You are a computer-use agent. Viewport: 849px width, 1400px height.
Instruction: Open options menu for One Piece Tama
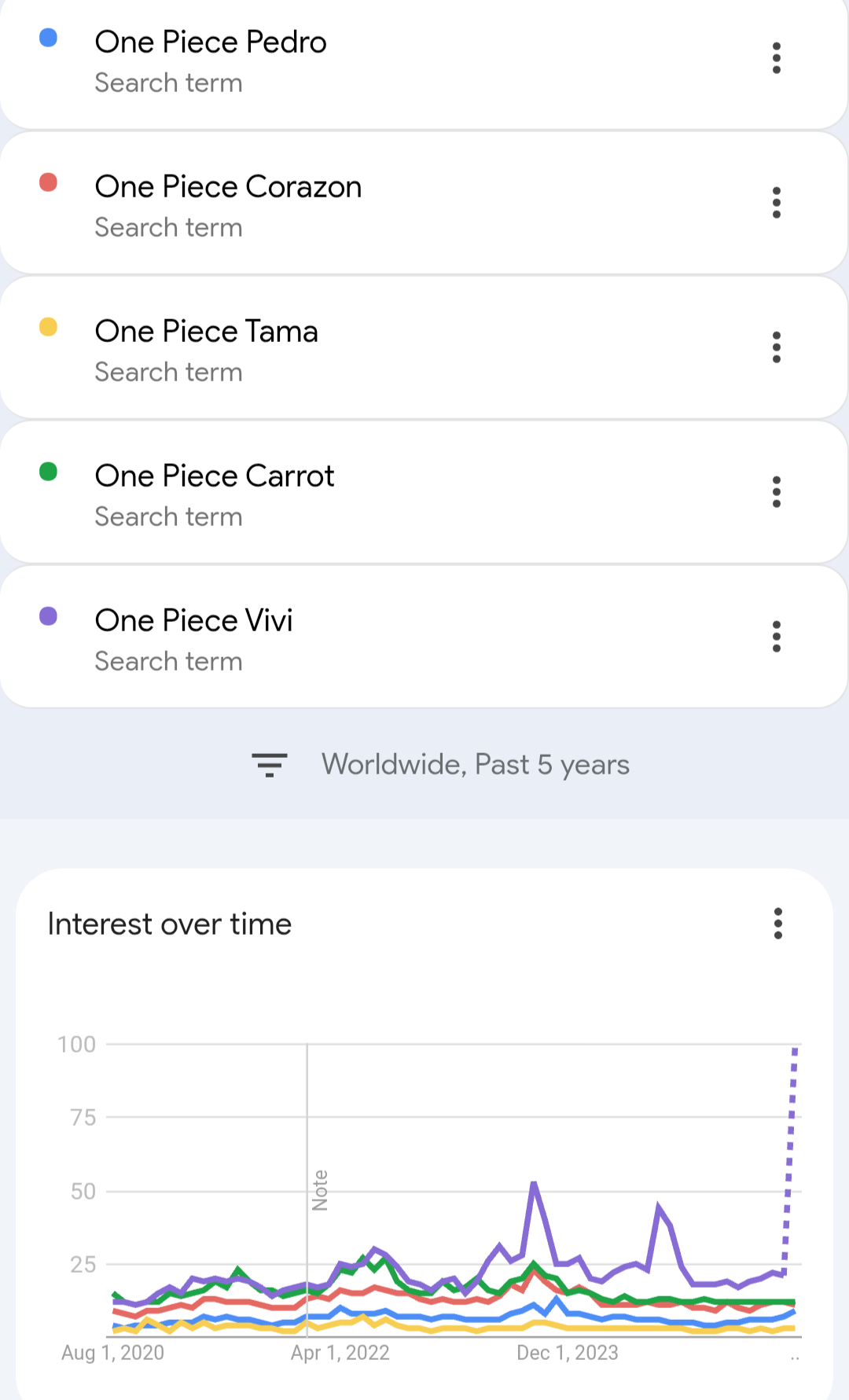[777, 347]
